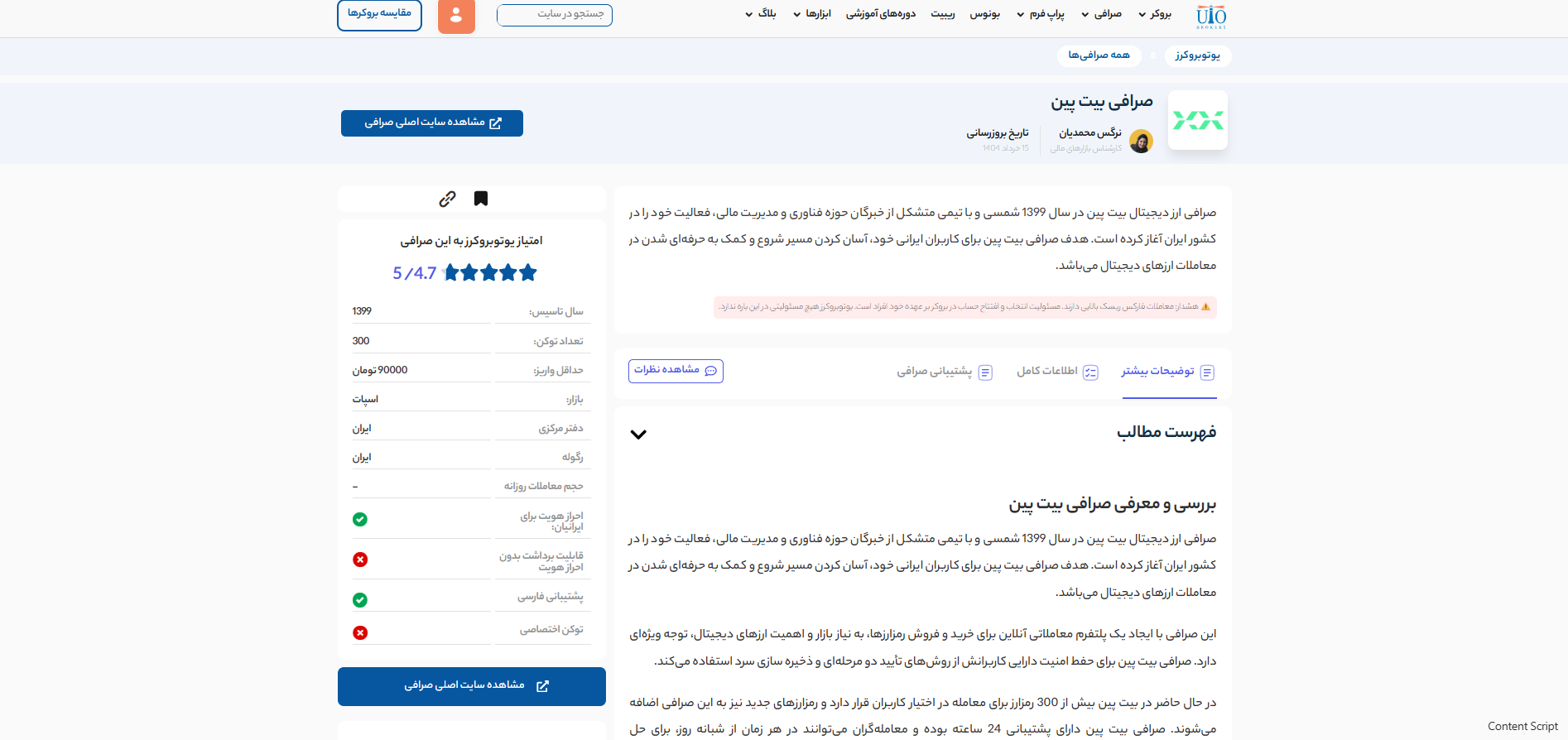1568x740 pixels.
Task: Click the warning triangle icon in the alert
Action: point(1205,307)
